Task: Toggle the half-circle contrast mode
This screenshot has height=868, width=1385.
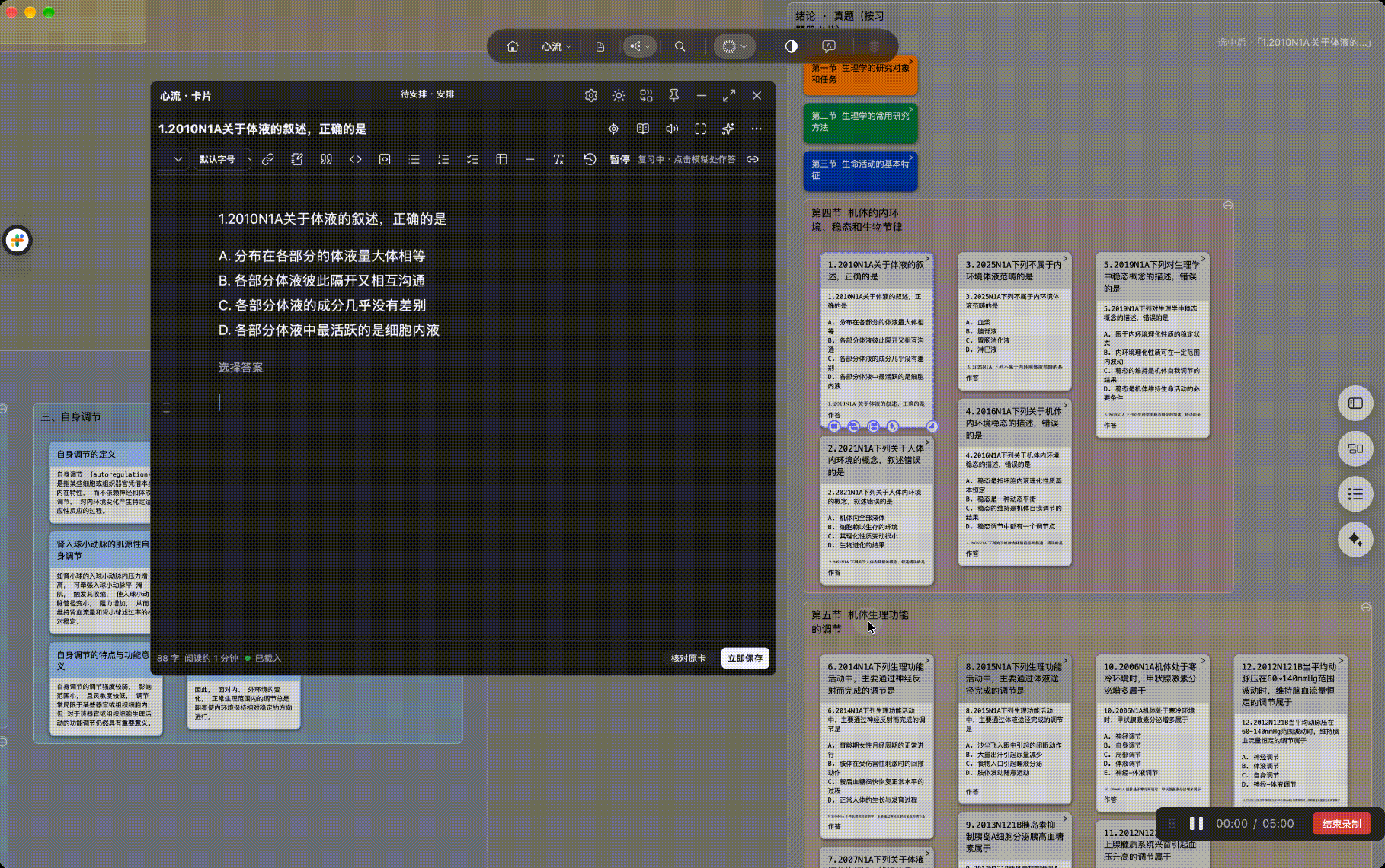Action: [792, 46]
